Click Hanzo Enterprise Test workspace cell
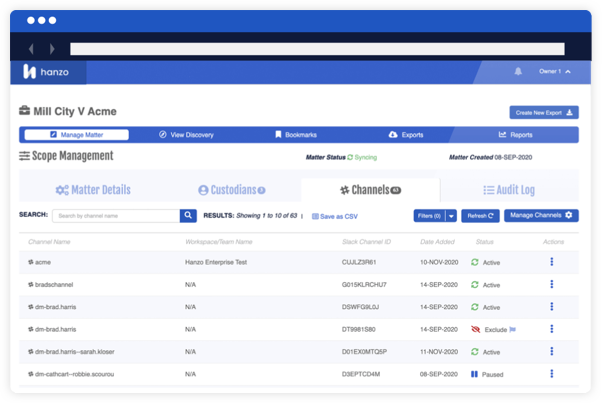The height and width of the screenshot is (403, 602). pos(216,262)
